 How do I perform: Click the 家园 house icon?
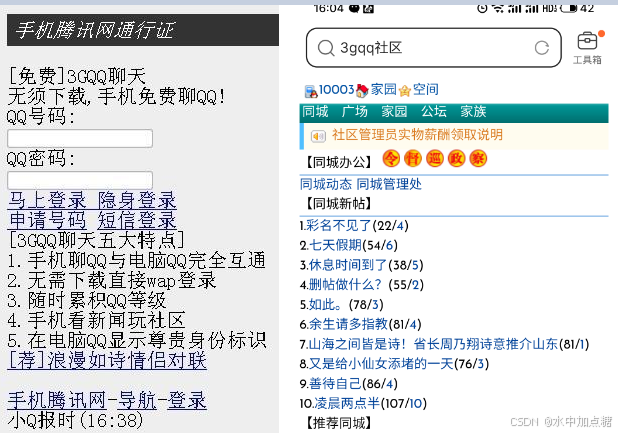pyautogui.click(x=362, y=91)
